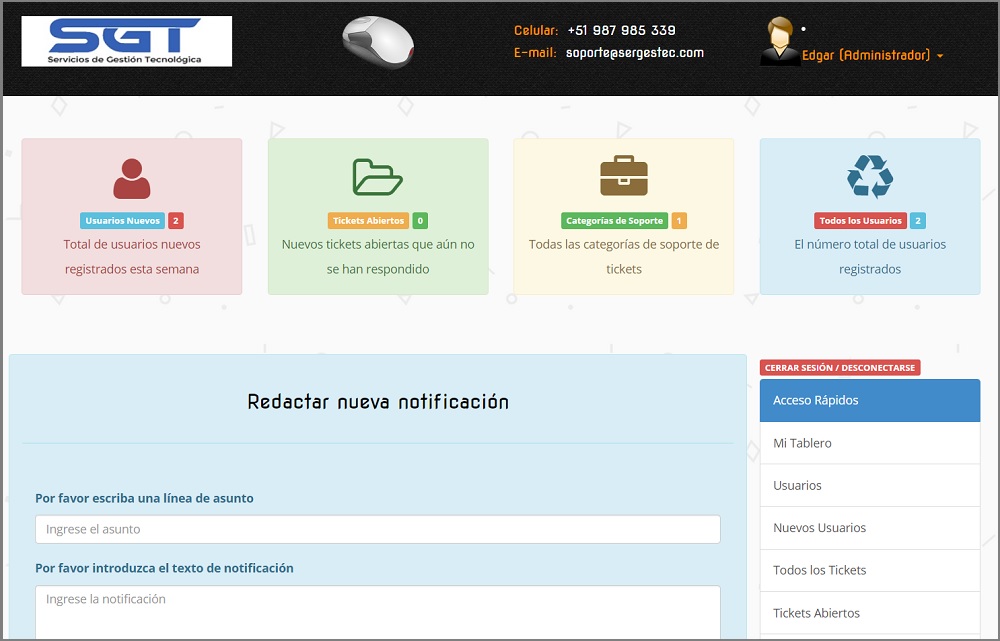
Task: Click the blue recycle arrows icon
Action: click(x=870, y=176)
